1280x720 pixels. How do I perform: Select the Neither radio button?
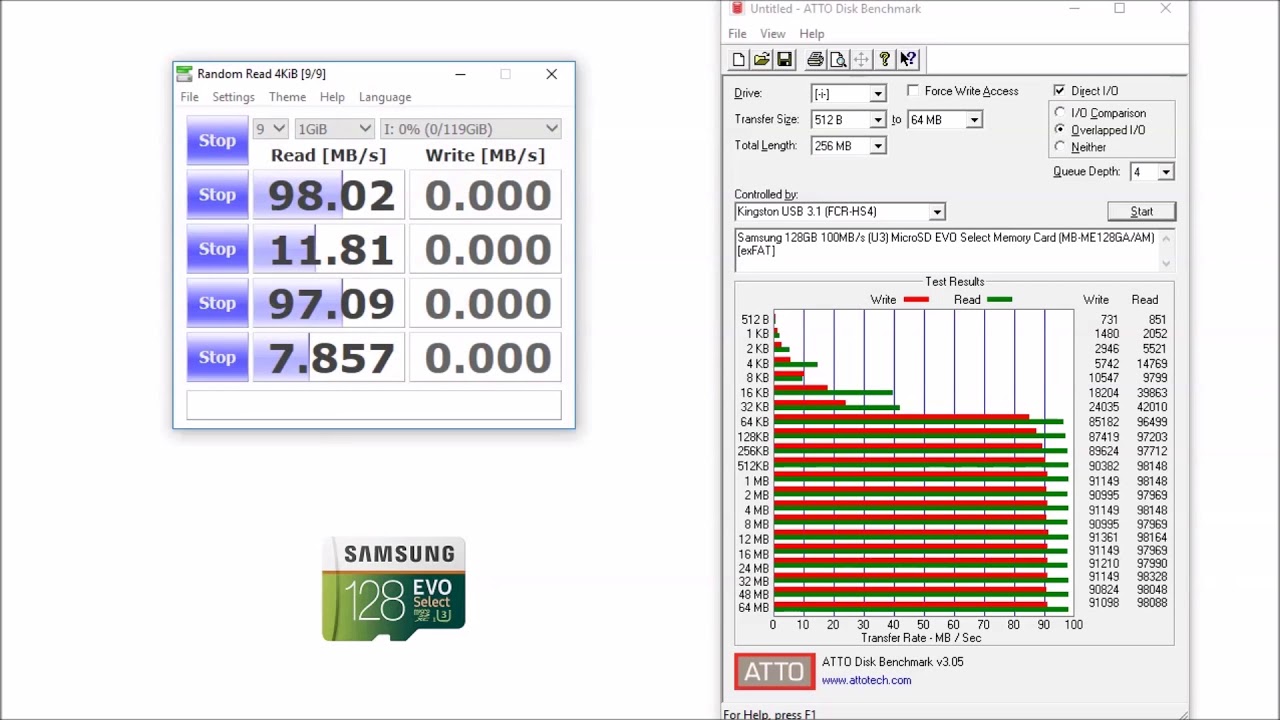[1060, 147]
